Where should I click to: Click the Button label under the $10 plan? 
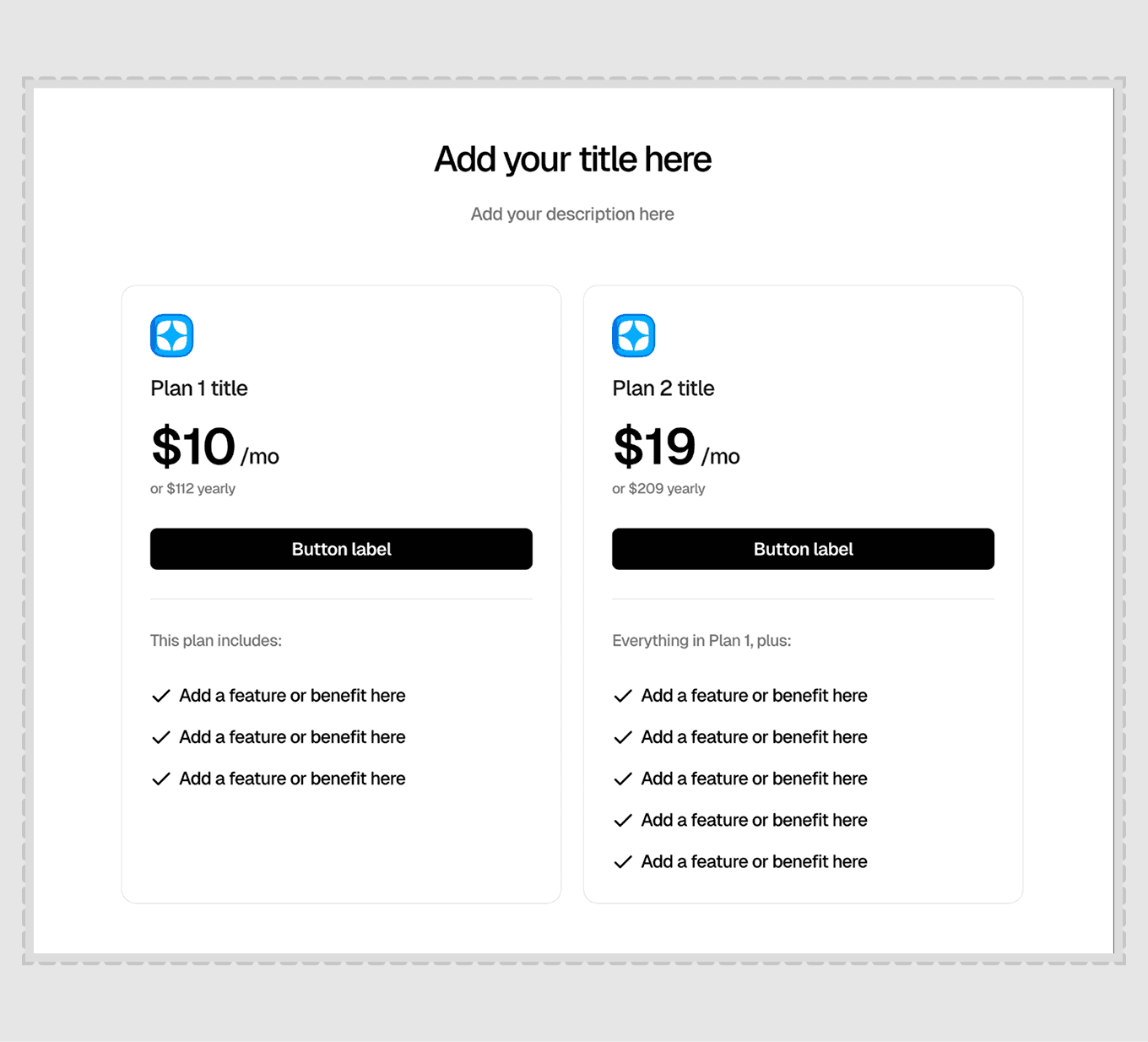(341, 549)
